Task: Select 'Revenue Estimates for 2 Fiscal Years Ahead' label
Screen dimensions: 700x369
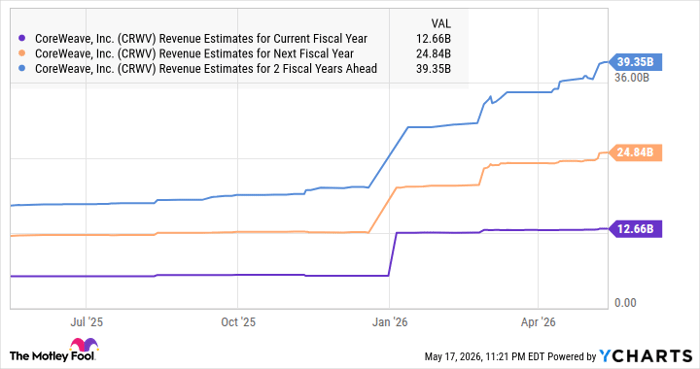Action: 206,68
